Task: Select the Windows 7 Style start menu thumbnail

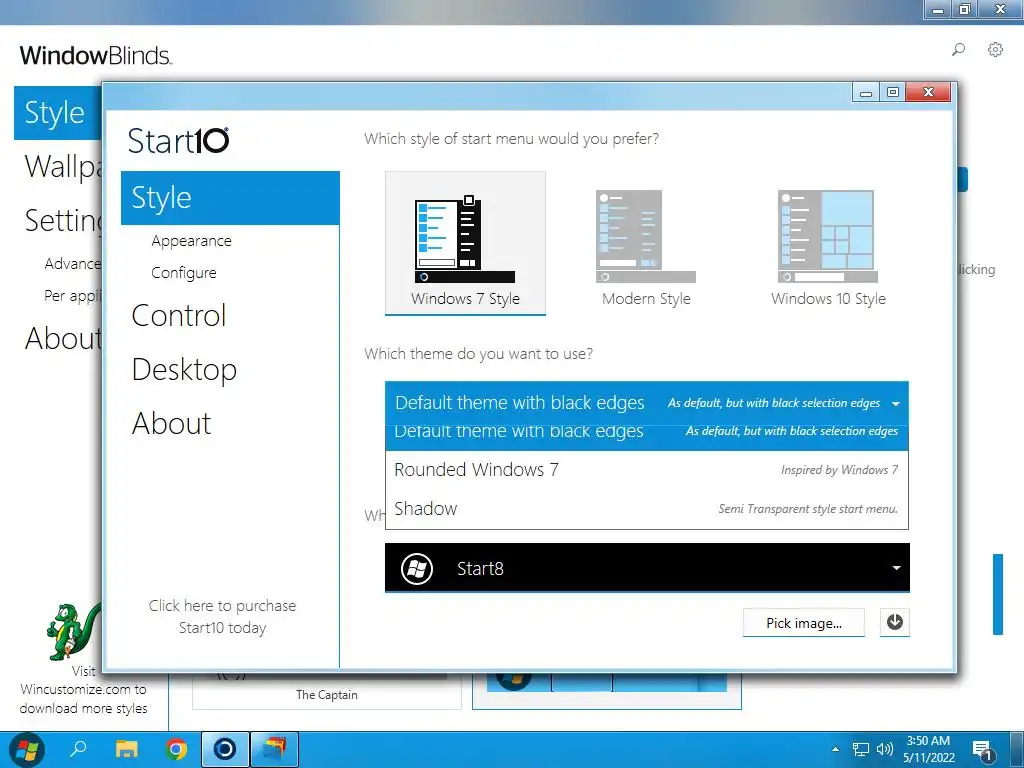Action: point(465,243)
